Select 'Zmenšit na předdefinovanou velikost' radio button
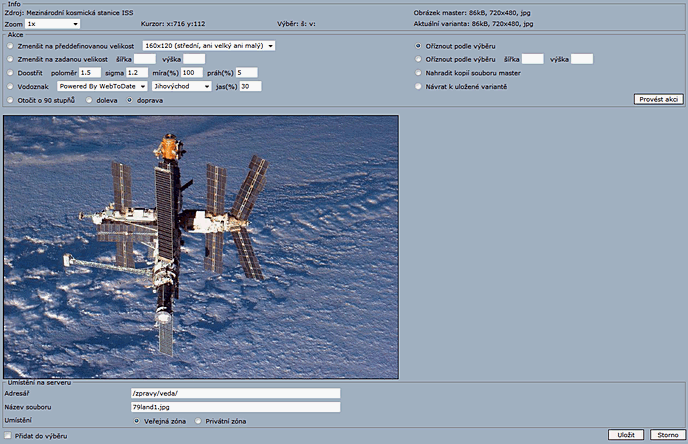688x444 pixels. point(10,46)
